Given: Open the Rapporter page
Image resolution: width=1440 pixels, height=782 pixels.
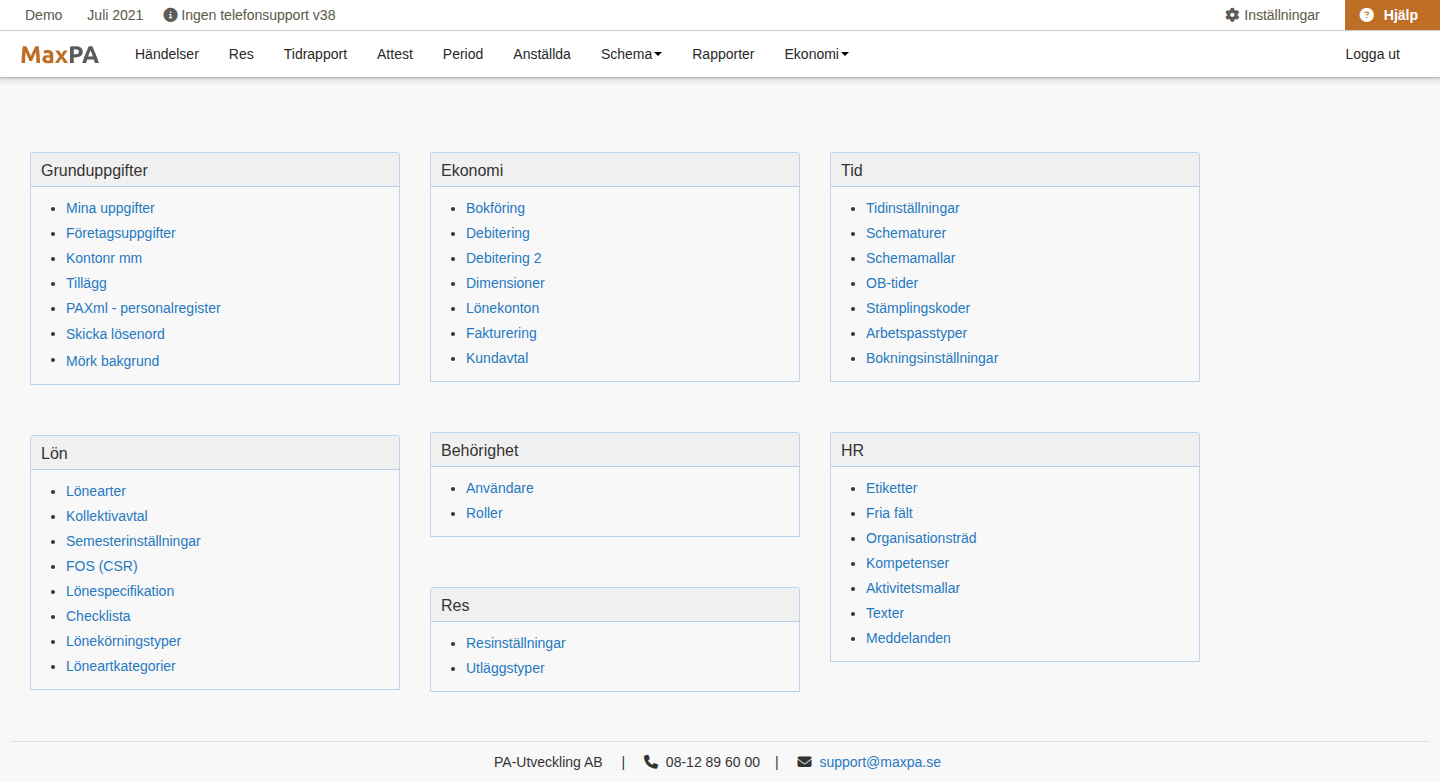Looking at the screenshot, I should tap(723, 54).
